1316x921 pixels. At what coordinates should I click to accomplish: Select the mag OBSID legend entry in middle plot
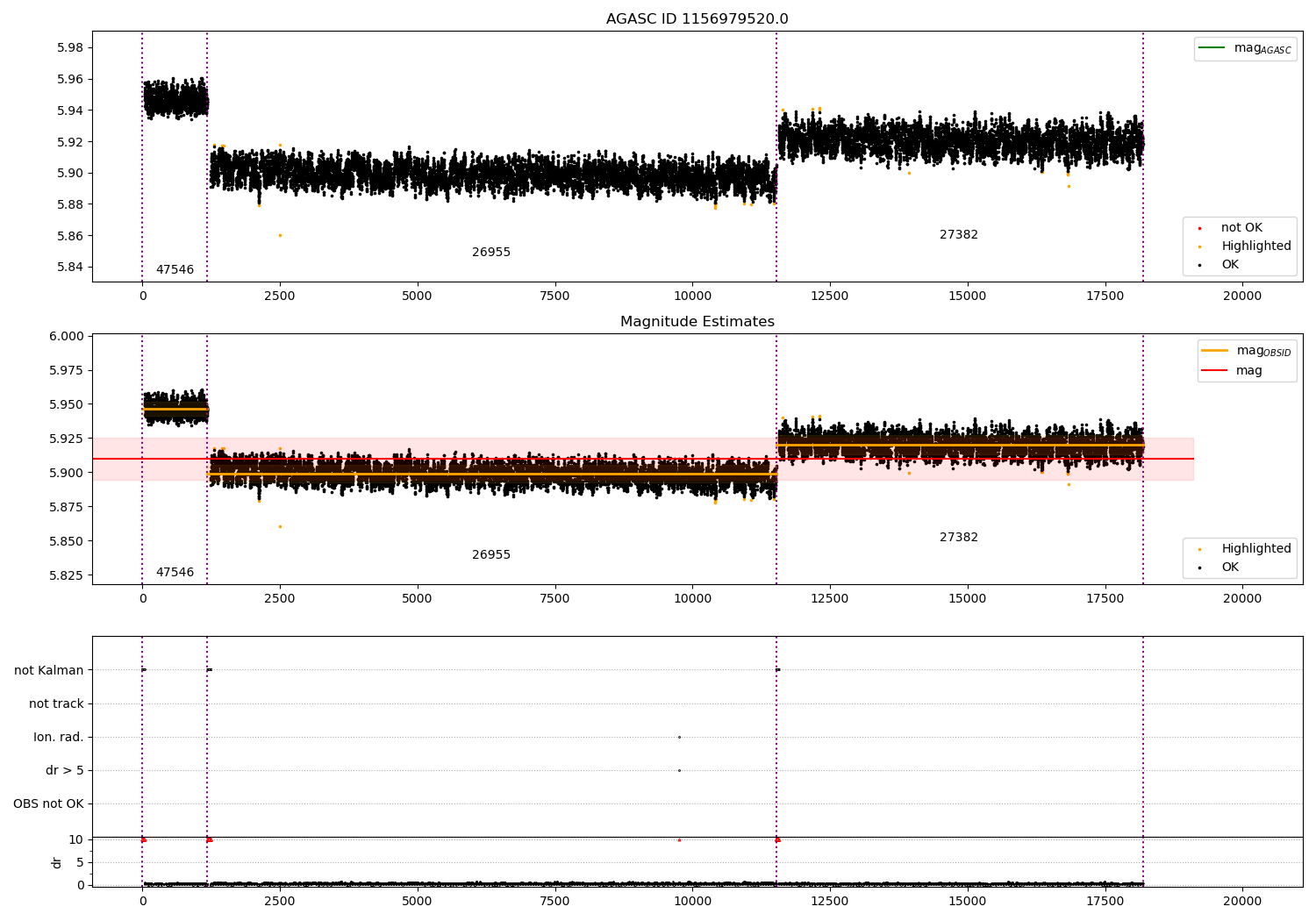[1247, 351]
